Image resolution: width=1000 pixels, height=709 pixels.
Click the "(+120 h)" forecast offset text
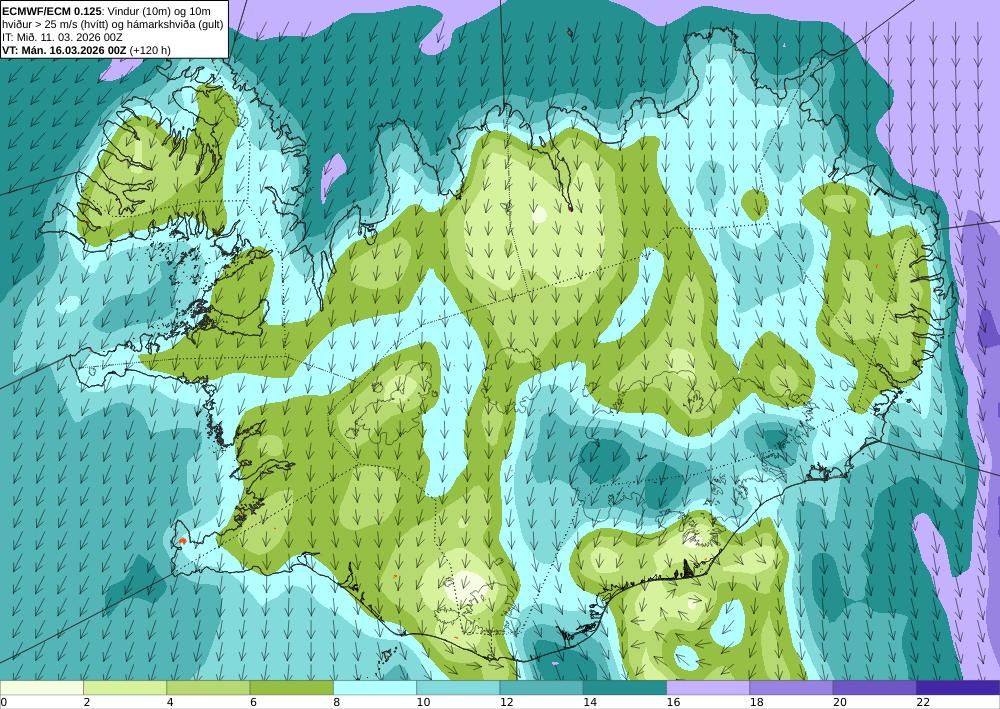(x=150, y=50)
